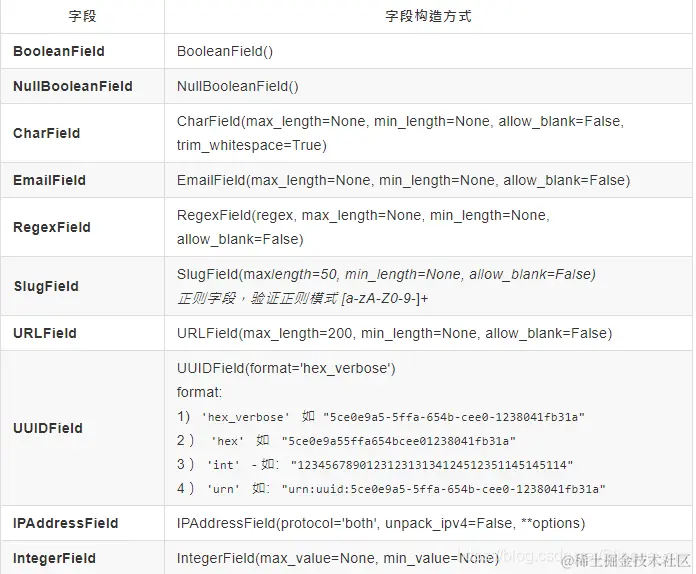This screenshot has height=574, width=696.
Task: Click the allow_blank=False) line under RegexField
Action: click(x=240, y=239)
